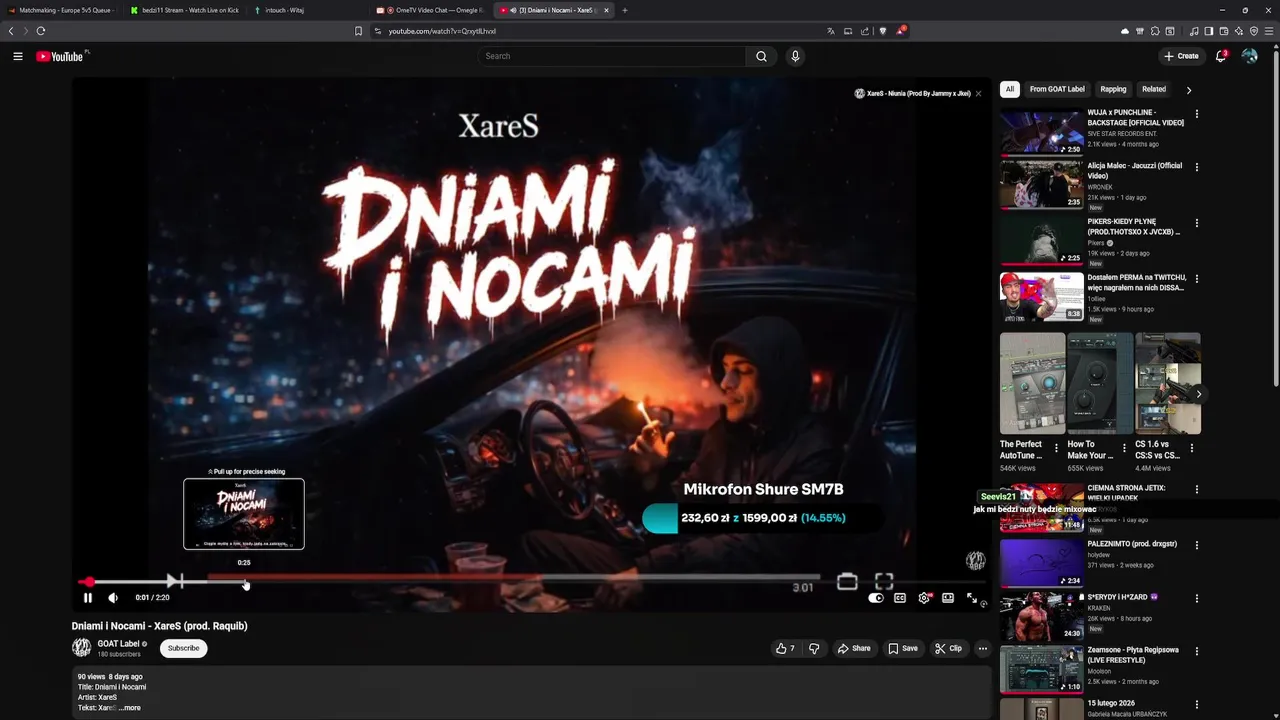Screen dimensions: 1280x720
Task: Toggle the autoplay switch in the player
Action: (876, 598)
